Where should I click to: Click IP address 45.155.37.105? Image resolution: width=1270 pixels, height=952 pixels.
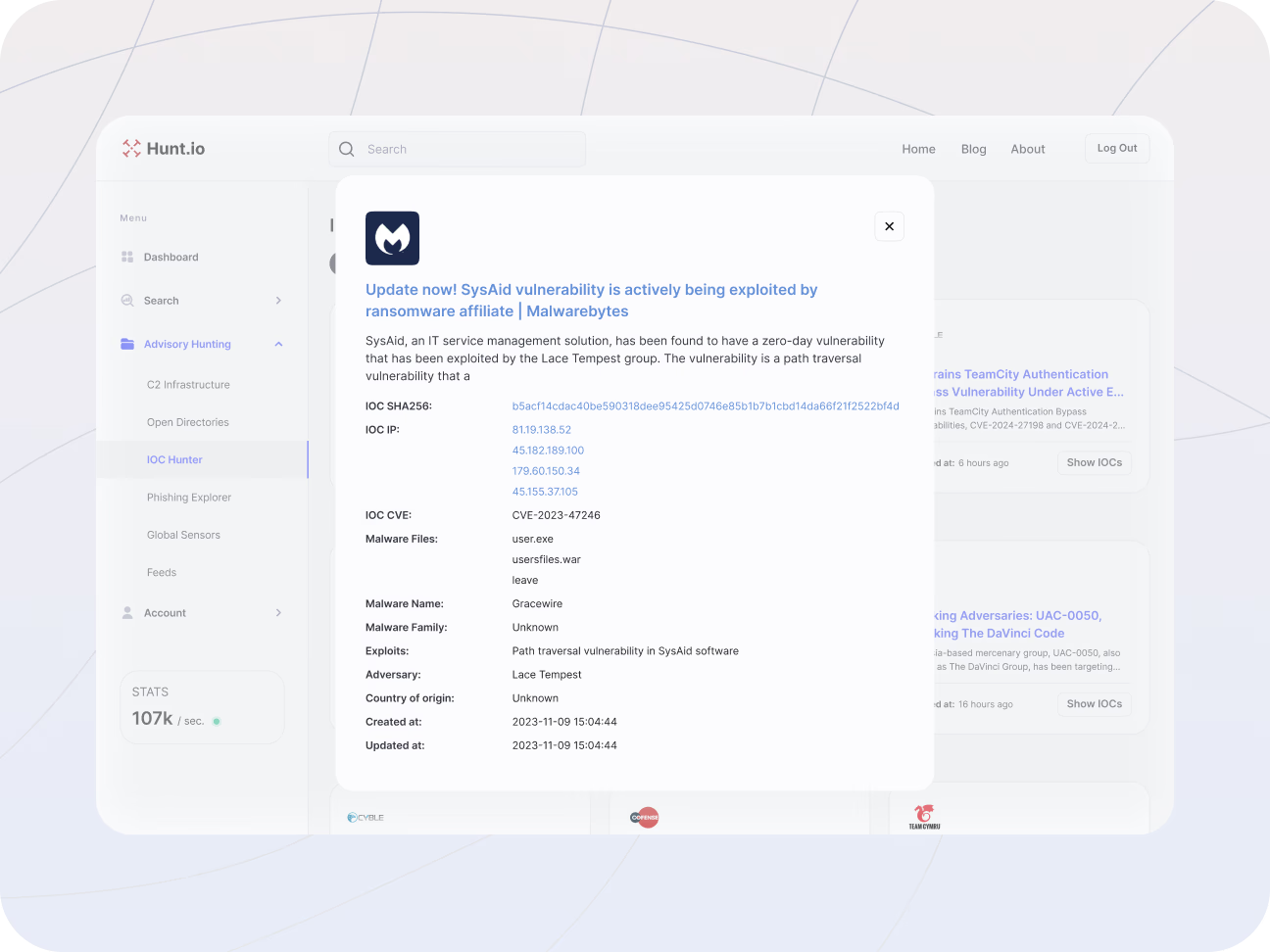click(x=545, y=492)
